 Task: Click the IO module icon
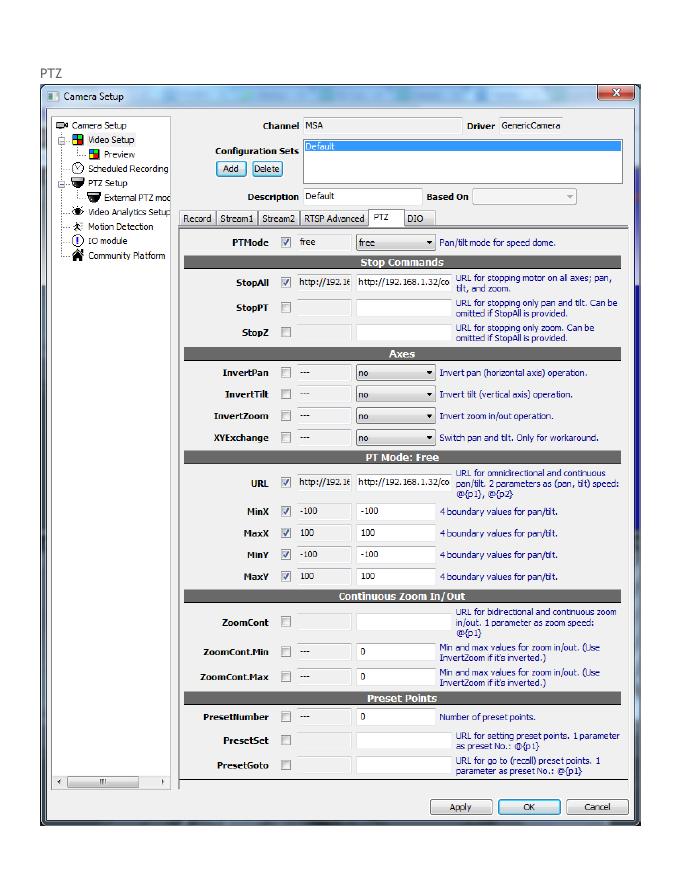coord(78,241)
